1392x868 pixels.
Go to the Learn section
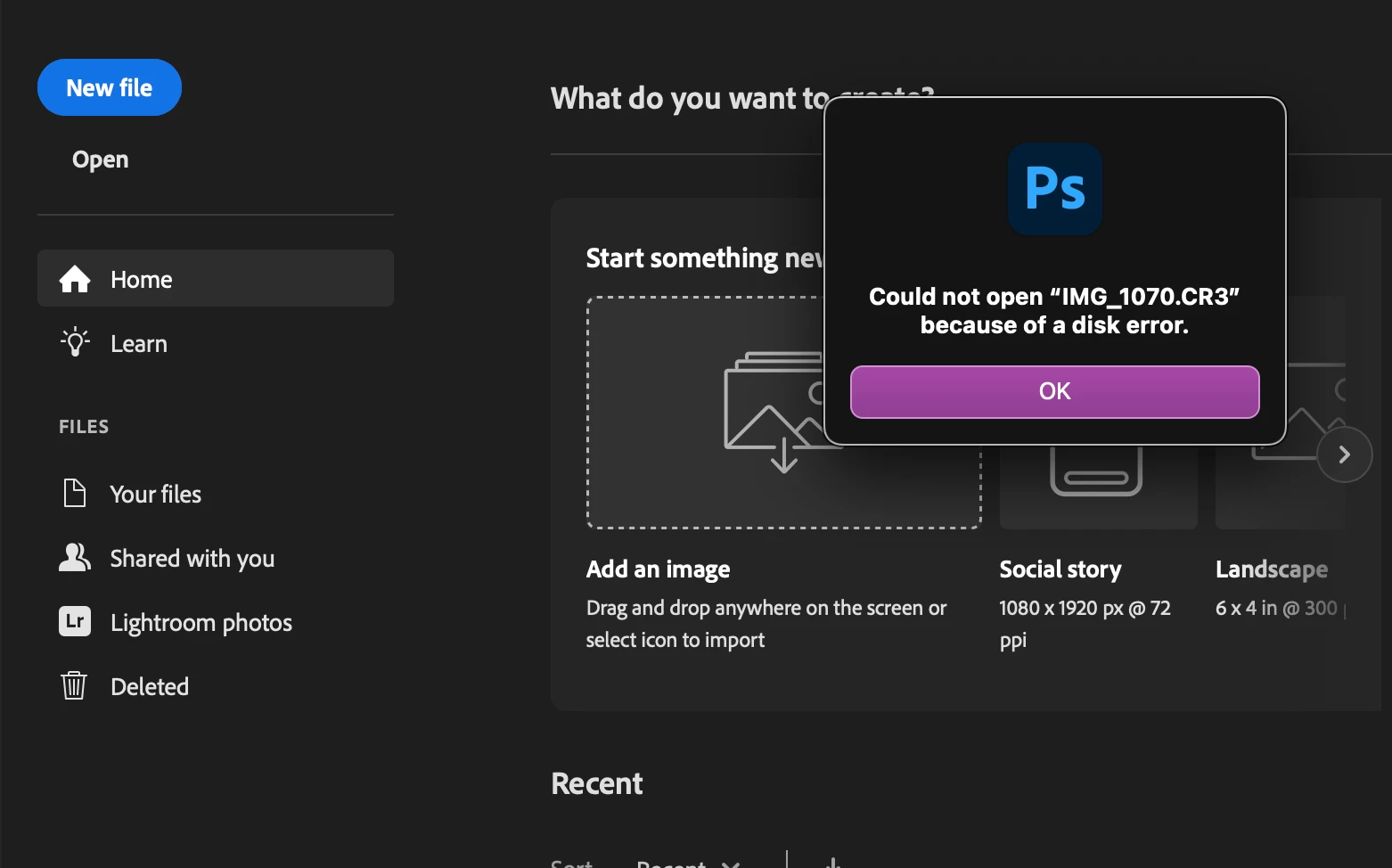pos(139,344)
